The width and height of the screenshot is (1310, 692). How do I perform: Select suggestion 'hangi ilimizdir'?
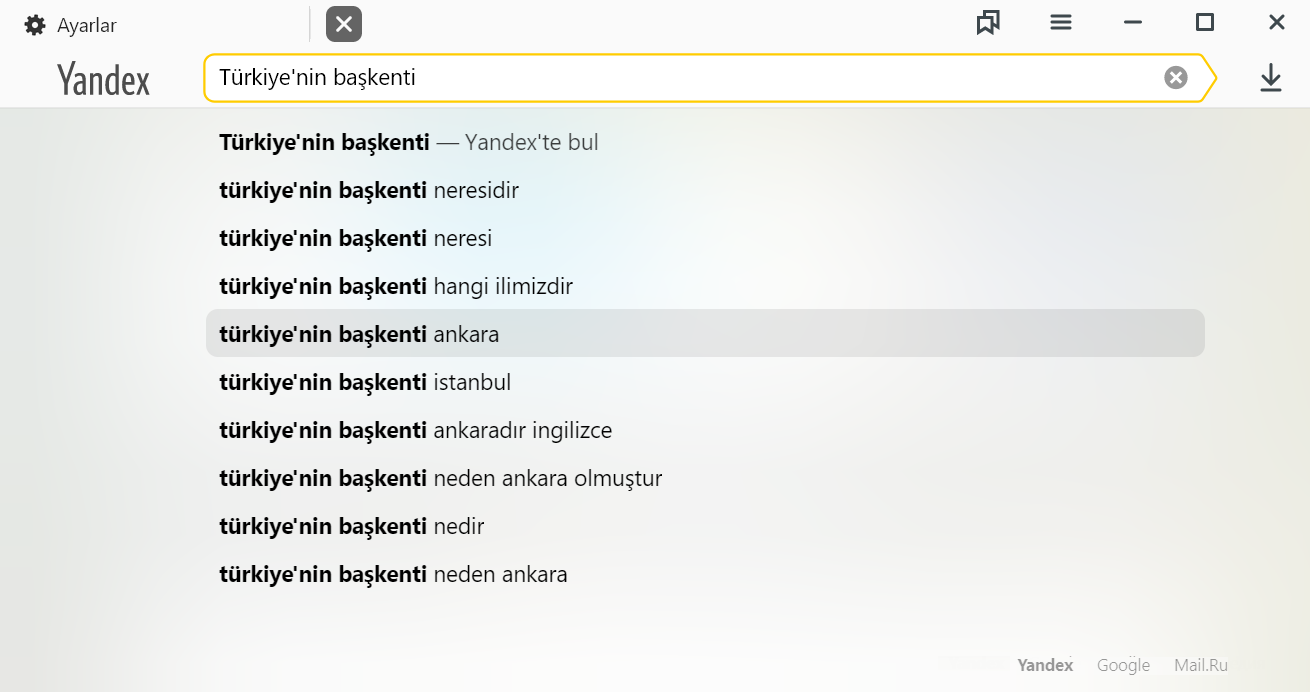[705, 286]
